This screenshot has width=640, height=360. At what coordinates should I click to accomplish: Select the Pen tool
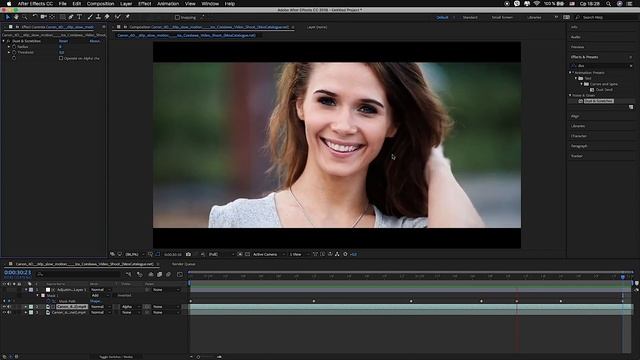point(71,17)
